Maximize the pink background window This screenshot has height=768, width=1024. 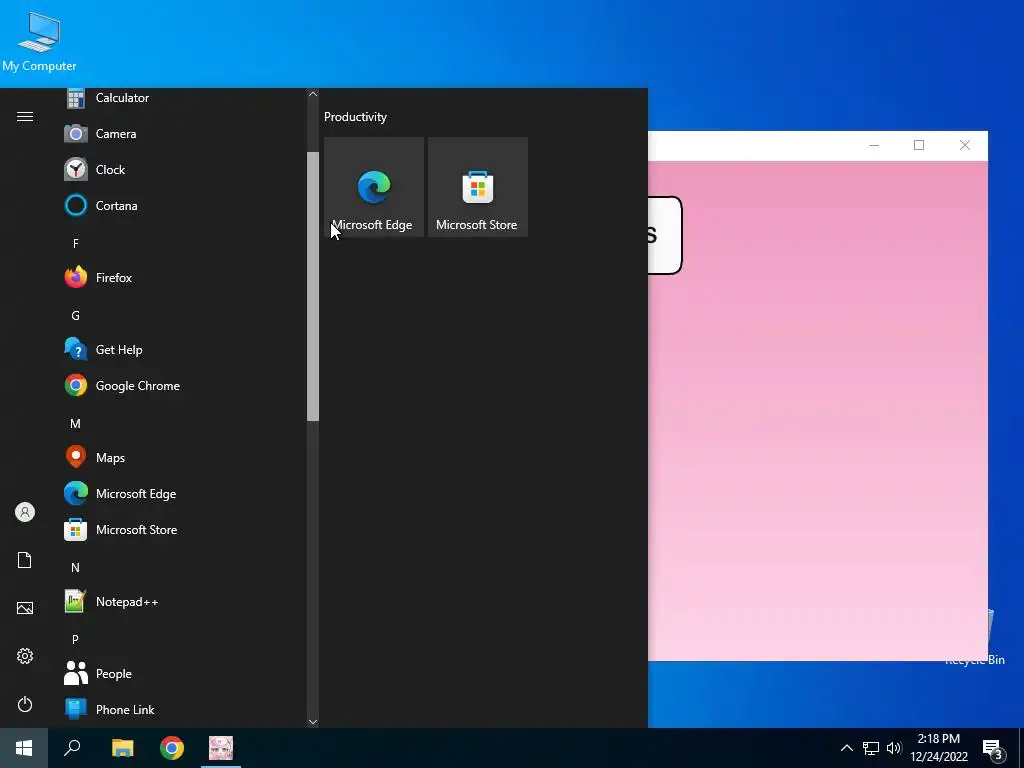click(x=919, y=146)
